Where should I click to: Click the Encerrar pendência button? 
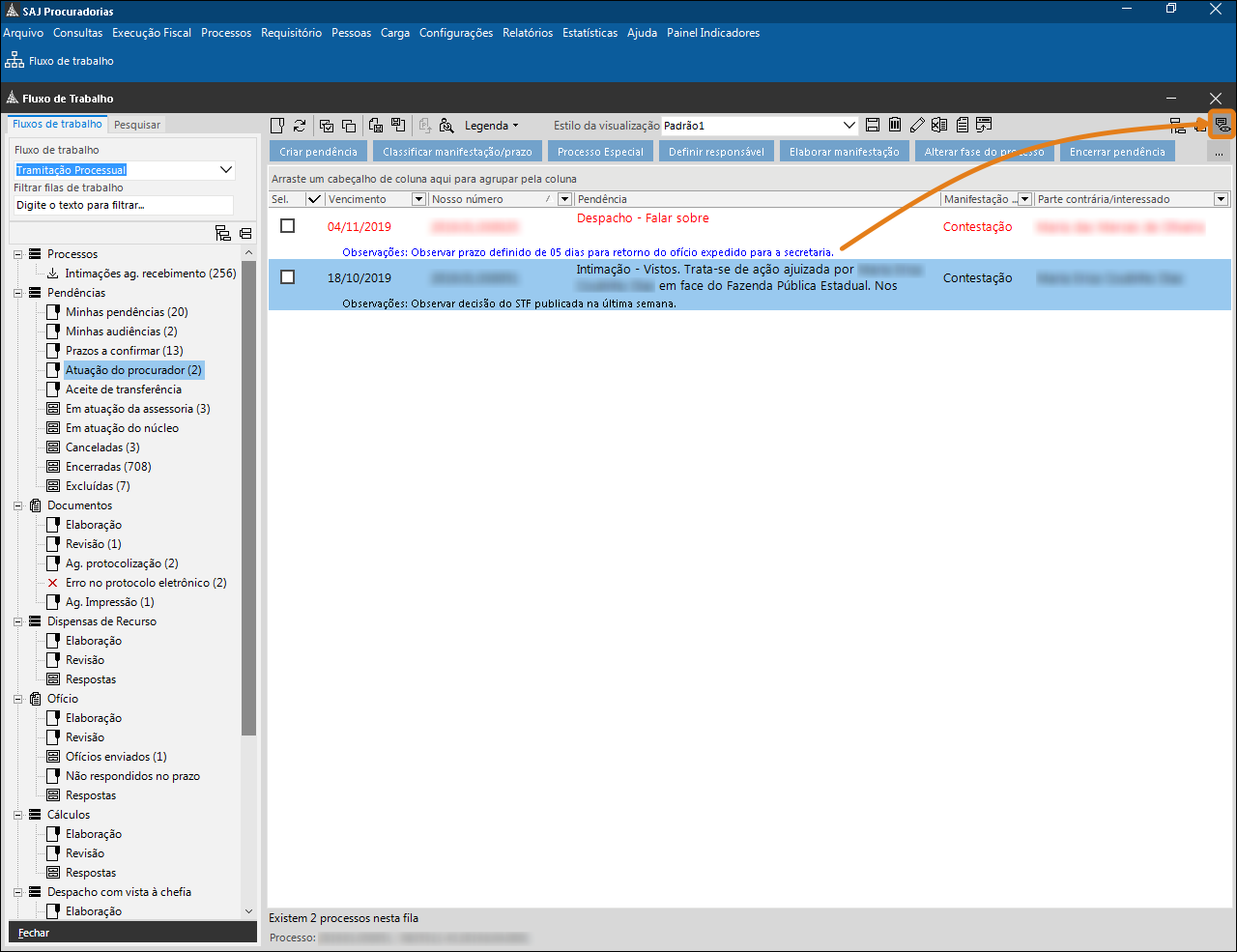(x=1117, y=152)
